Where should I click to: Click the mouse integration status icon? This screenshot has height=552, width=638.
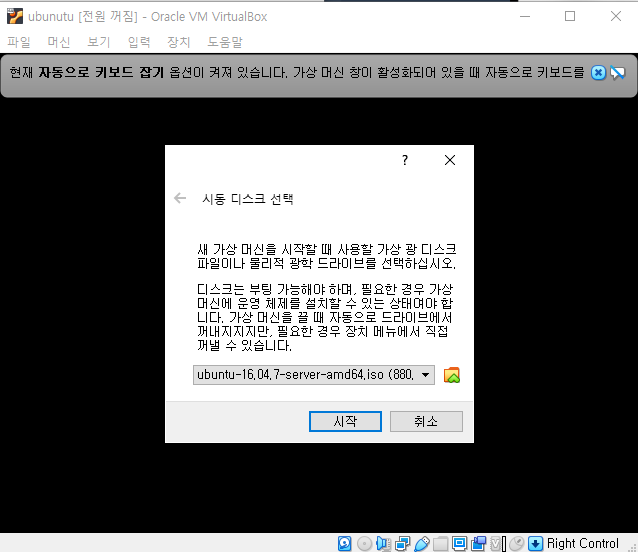(516, 543)
